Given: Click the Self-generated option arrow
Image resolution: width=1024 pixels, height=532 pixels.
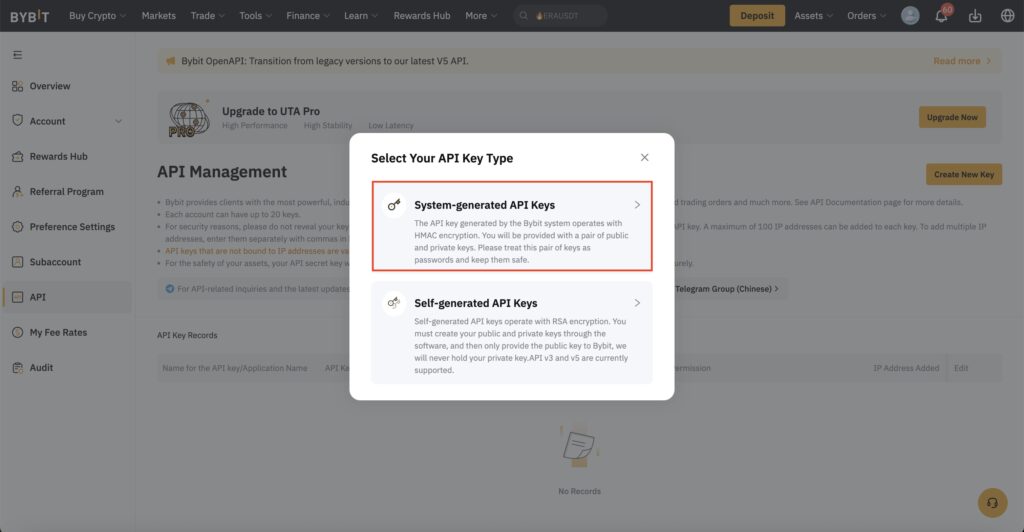Looking at the screenshot, I should tap(637, 303).
